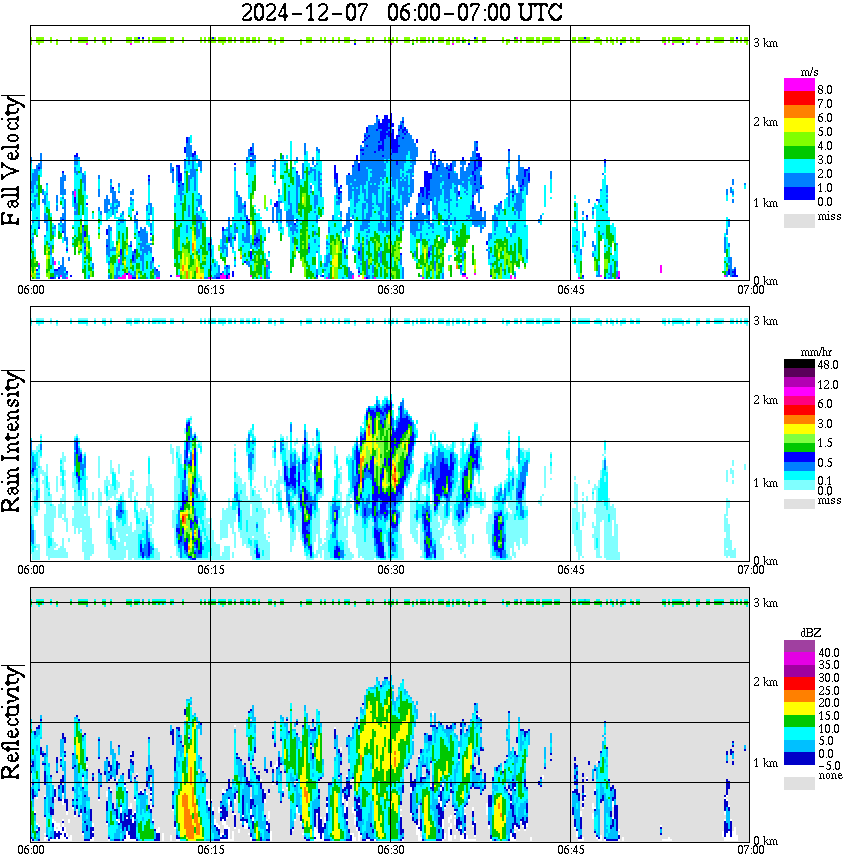Screen dimensions: 850x868
Task: Click the 1.5 value in the mm/hr legend
Action: [825, 442]
